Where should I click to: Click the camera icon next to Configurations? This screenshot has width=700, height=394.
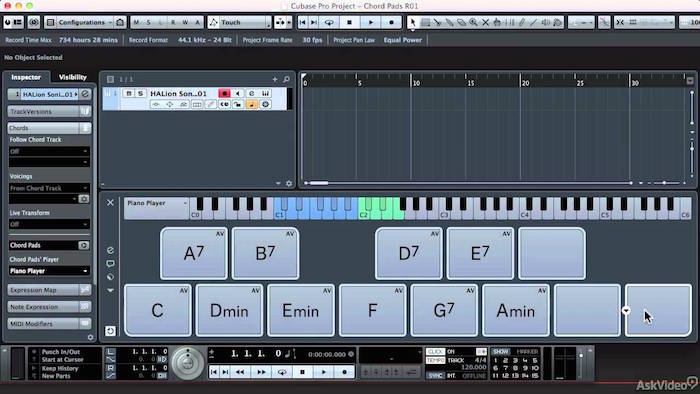click(x=120, y=22)
